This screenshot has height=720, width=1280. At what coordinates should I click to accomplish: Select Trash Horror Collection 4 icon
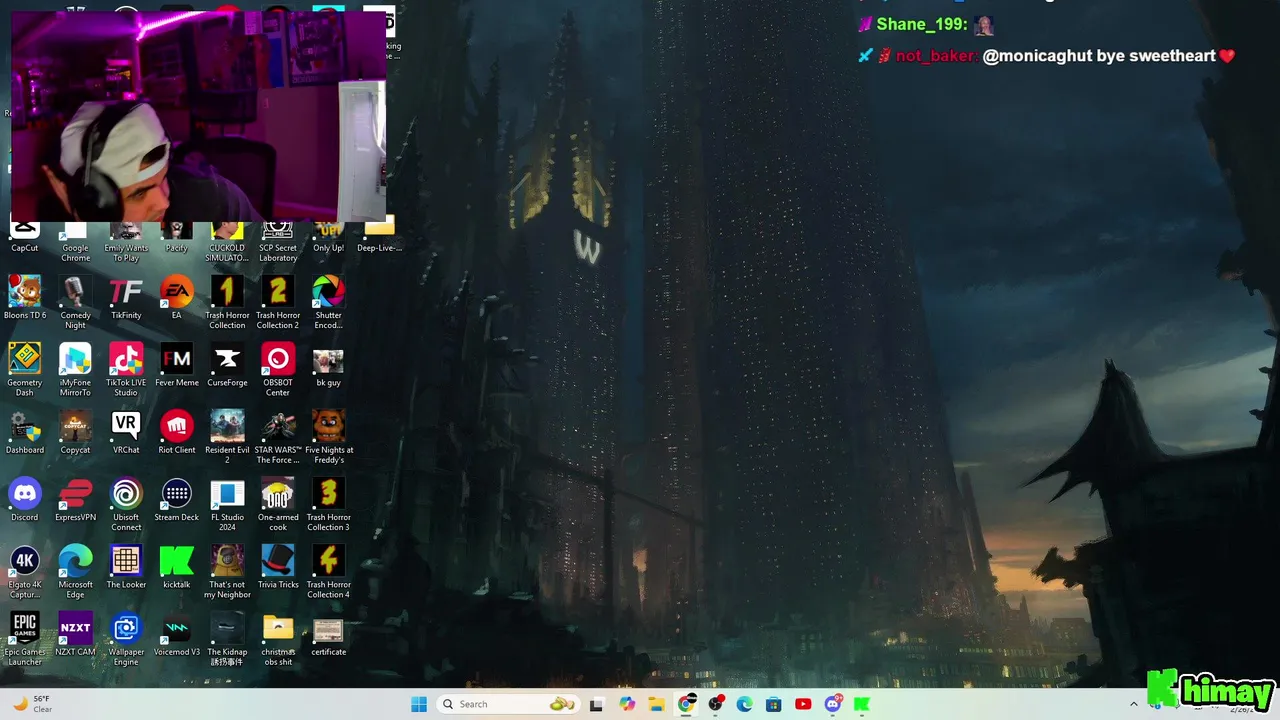tap(328, 572)
